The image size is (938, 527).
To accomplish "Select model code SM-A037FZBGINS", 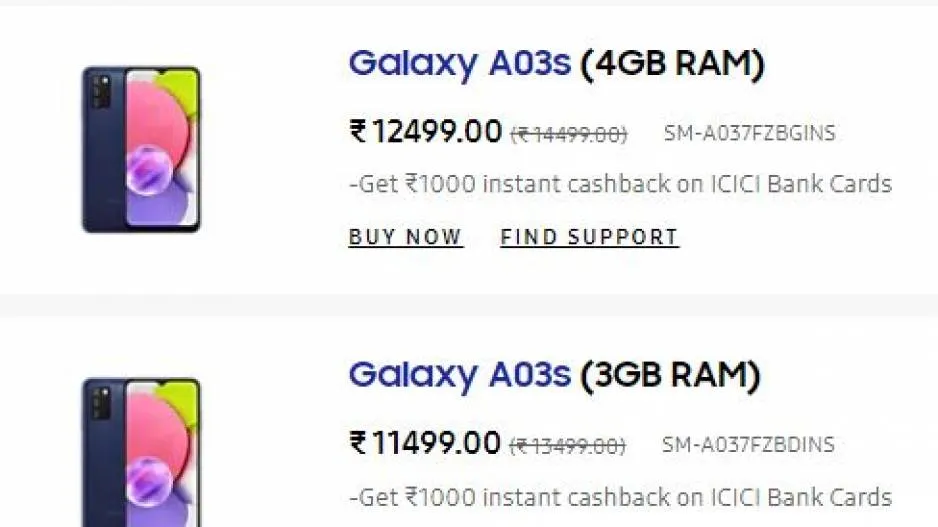I will pyautogui.click(x=749, y=134).
